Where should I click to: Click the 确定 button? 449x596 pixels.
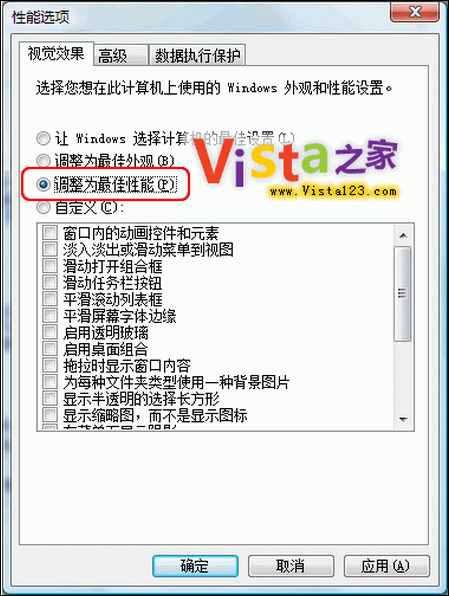tap(195, 566)
